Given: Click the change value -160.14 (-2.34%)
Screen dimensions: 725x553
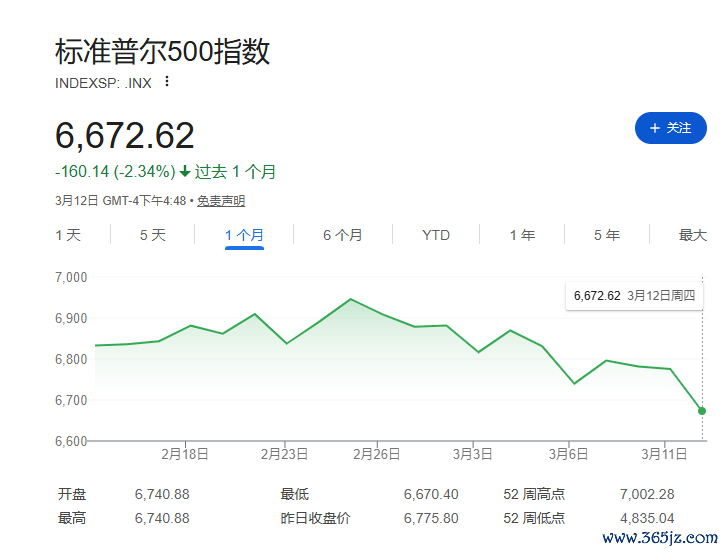Looking at the screenshot, I should coord(115,172).
